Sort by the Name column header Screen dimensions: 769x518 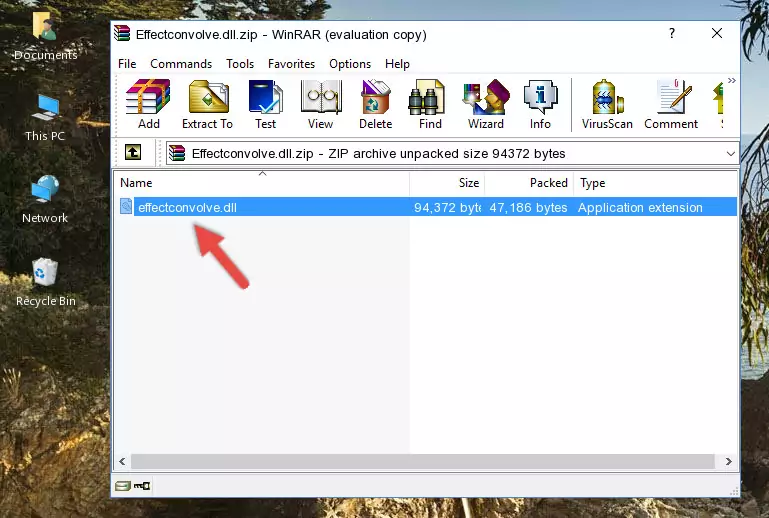(262, 182)
